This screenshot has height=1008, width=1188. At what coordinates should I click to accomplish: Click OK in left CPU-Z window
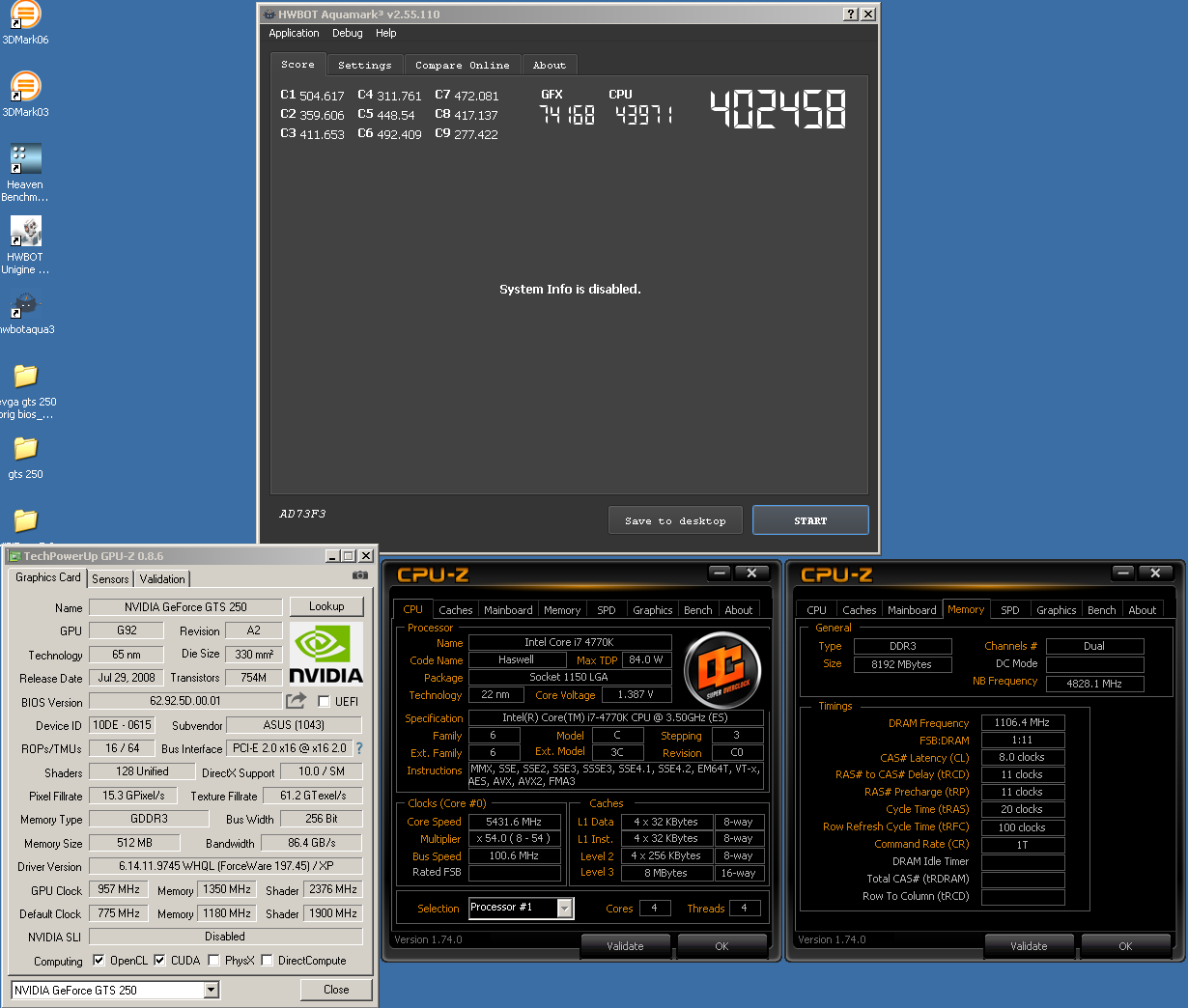pyautogui.click(x=721, y=946)
